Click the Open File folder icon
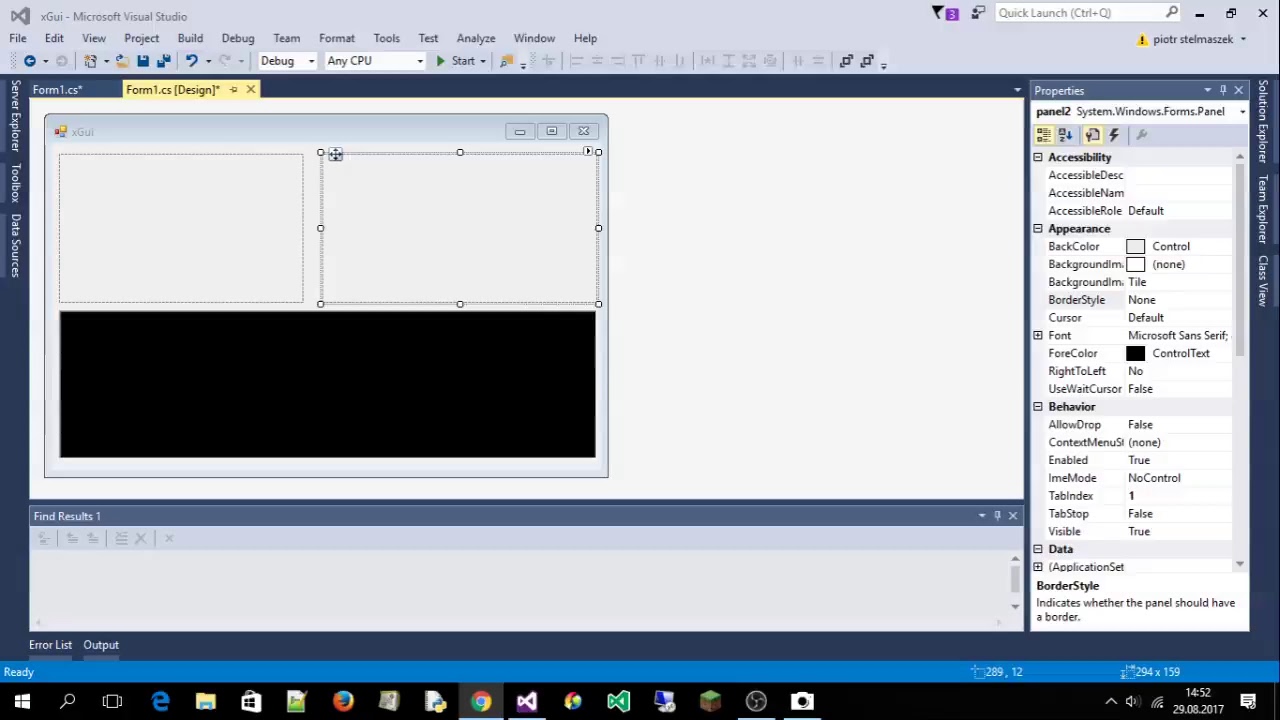 click(x=122, y=61)
